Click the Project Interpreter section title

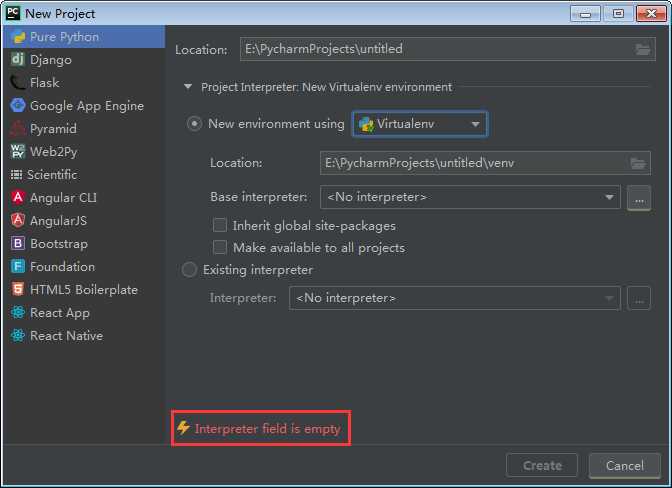pyautogui.click(x=326, y=87)
